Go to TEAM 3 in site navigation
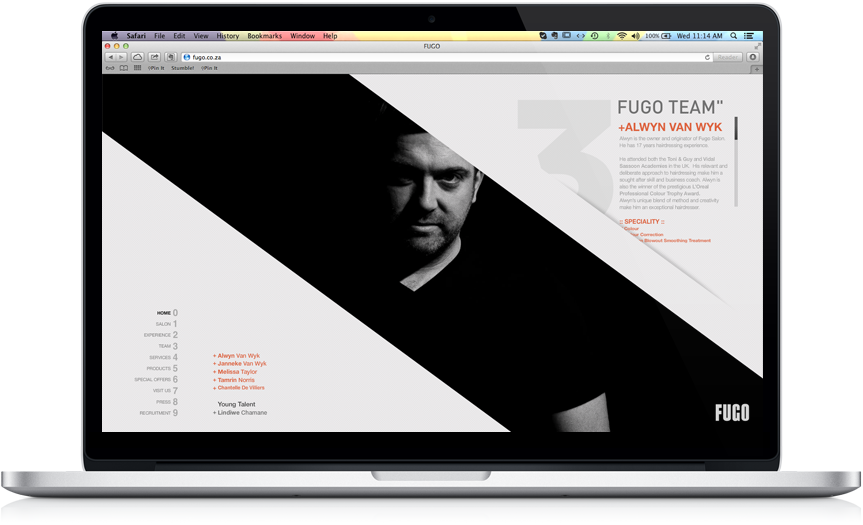This screenshot has height=525, width=863. [168, 346]
